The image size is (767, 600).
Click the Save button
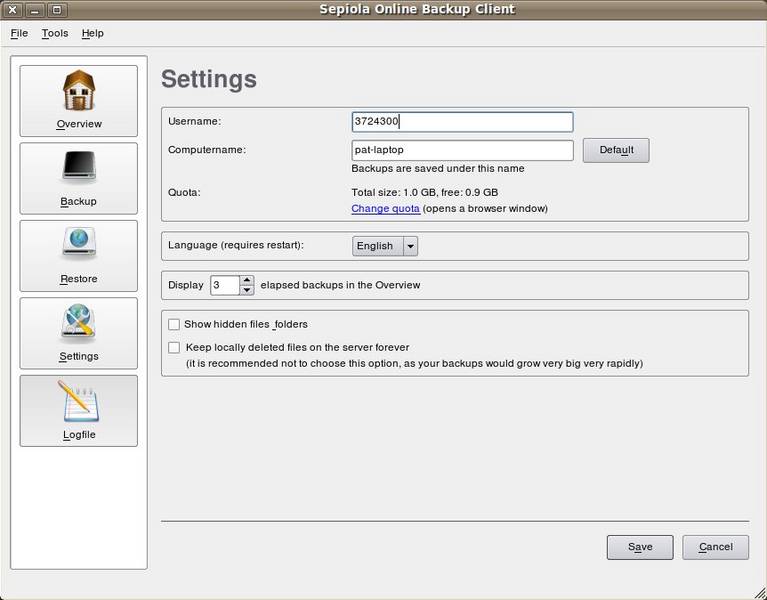640,547
